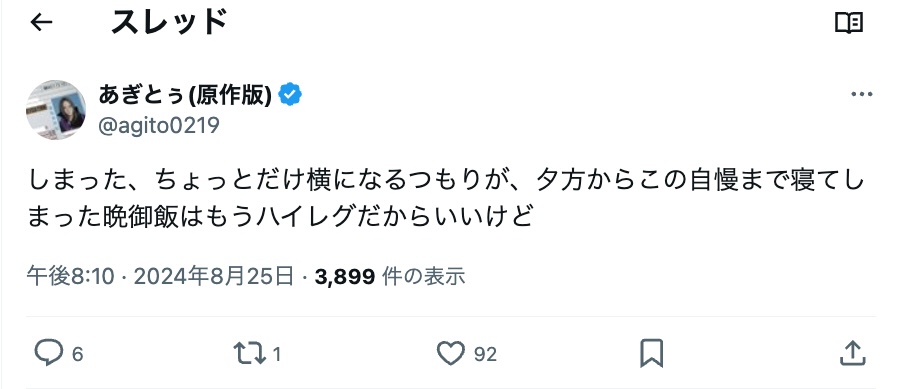The height and width of the screenshot is (389, 900).
Task: Open the profile picture of あぎとぅ
Action: point(56,110)
